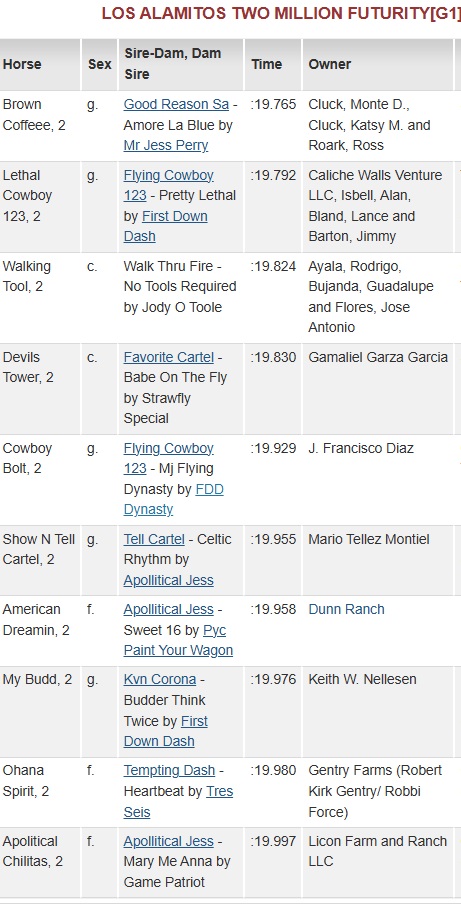461x905 pixels.
Task: Select the Horse column header
Action: pos(22,64)
